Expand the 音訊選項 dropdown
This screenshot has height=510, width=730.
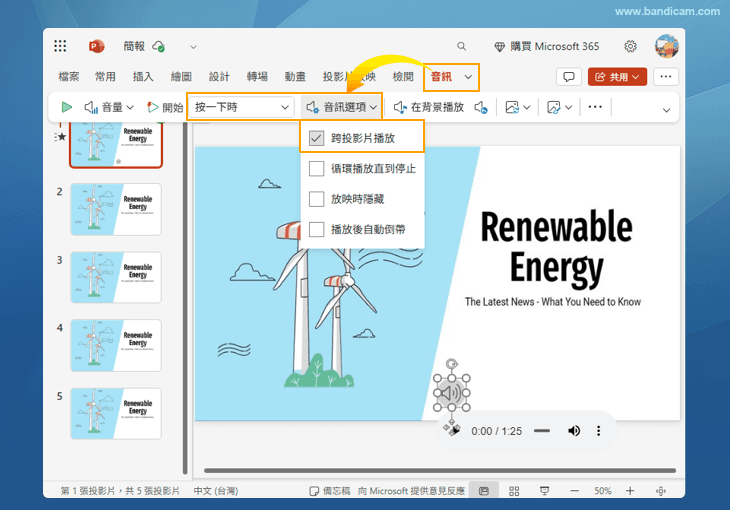(343, 107)
